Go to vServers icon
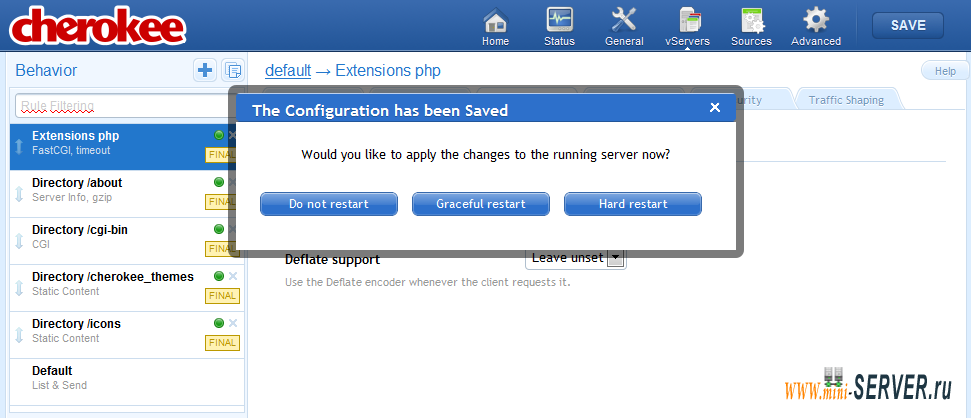971x418 pixels. pyautogui.click(x=687, y=20)
